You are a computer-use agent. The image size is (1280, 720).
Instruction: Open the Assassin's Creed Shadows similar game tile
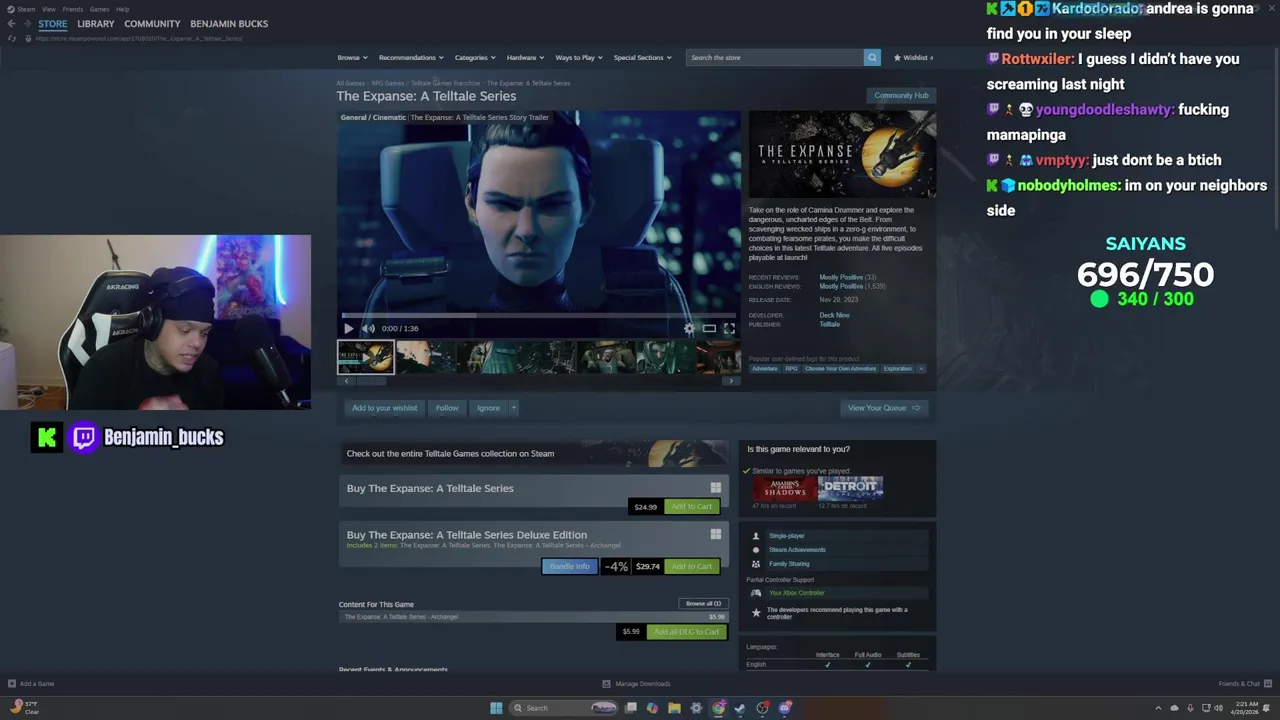point(785,488)
